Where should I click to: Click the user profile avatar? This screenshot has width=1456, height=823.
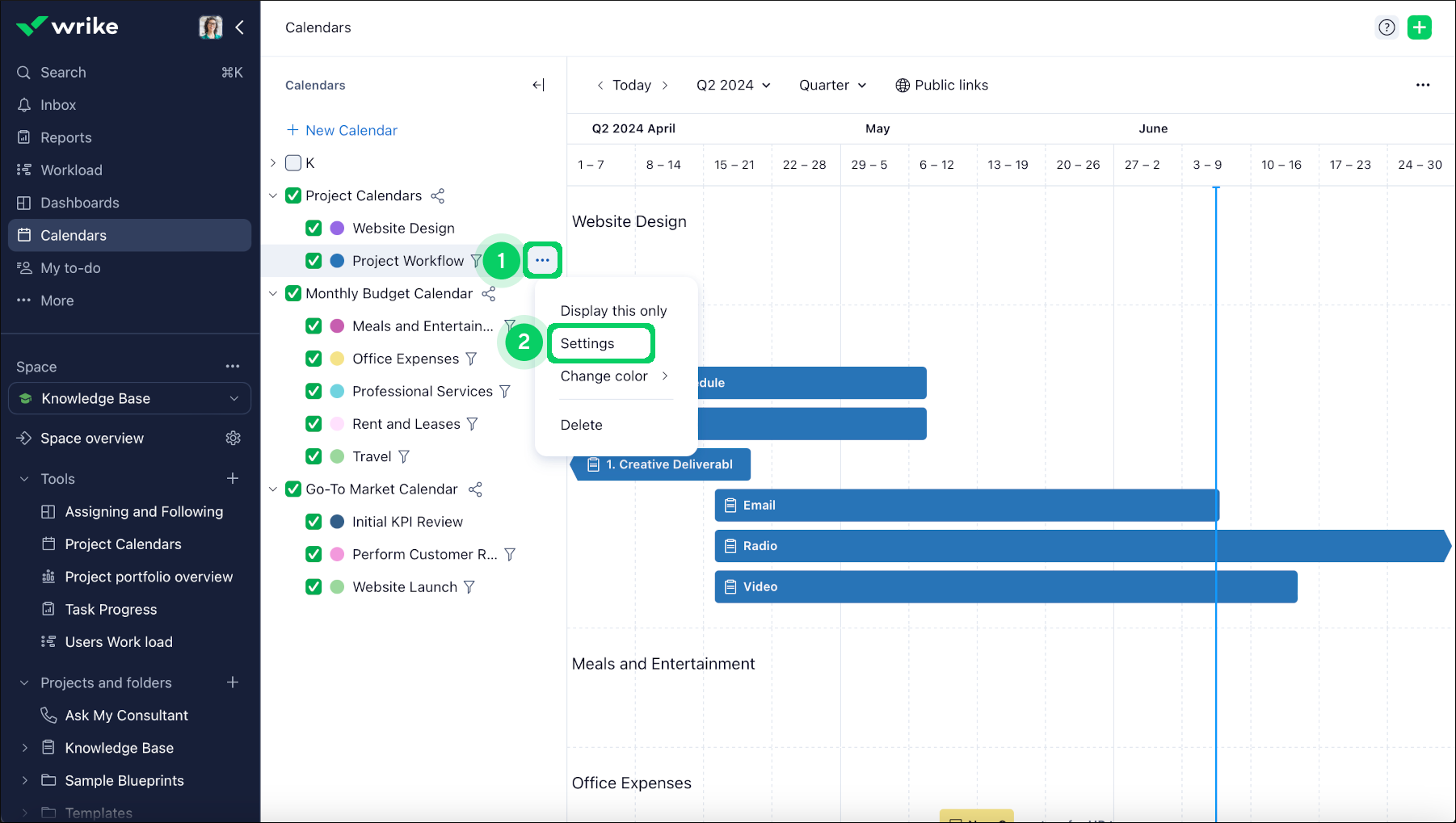pos(210,27)
